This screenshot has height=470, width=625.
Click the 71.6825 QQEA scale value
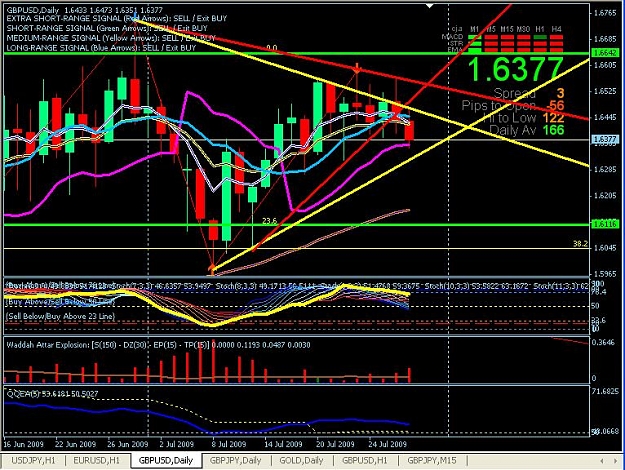605,391
